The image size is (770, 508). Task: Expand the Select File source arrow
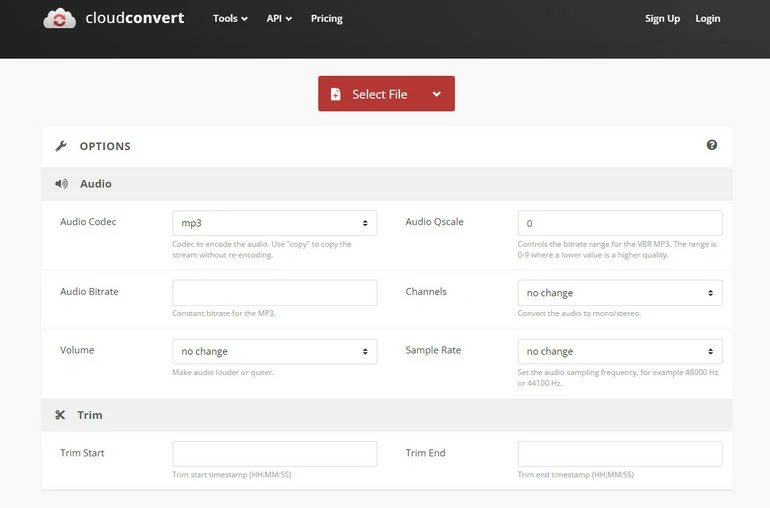(x=437, y=94)
